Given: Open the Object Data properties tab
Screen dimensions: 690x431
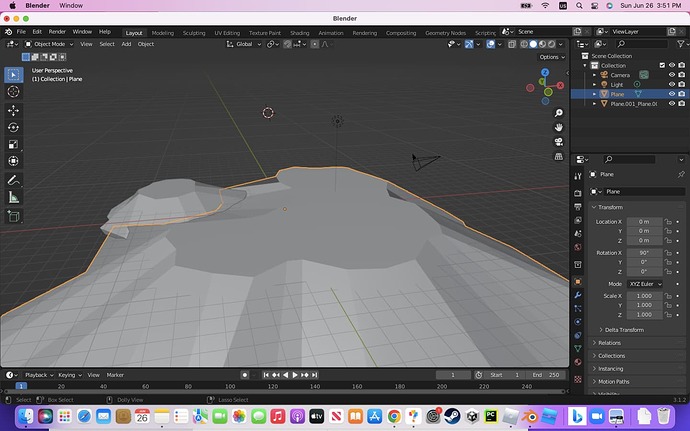Looking at the screenshot, I should [x=578, y=348].
